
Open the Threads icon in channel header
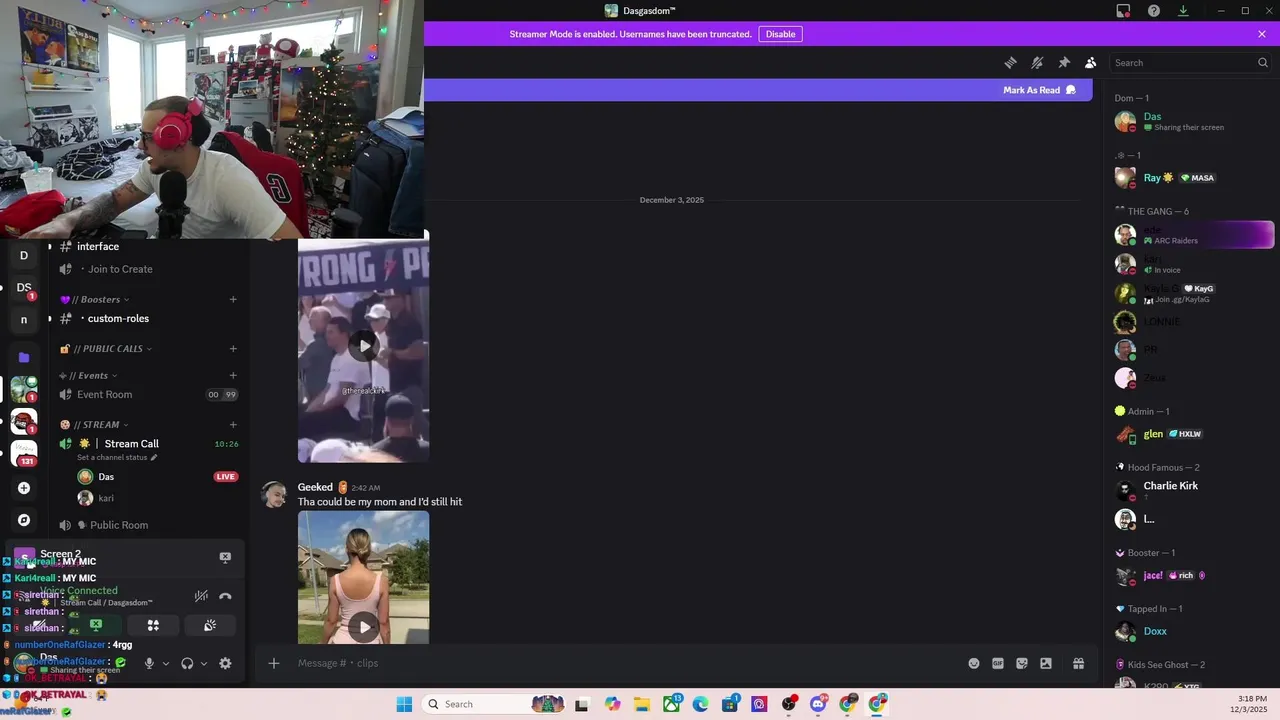[1010, 63]
